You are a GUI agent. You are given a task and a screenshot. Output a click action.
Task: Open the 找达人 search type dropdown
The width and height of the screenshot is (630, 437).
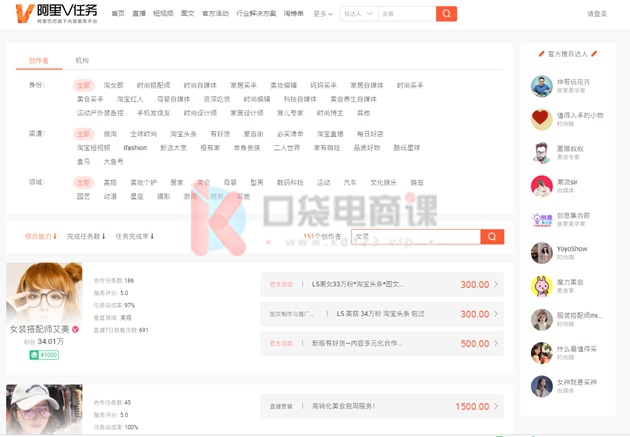coord(359,14)
